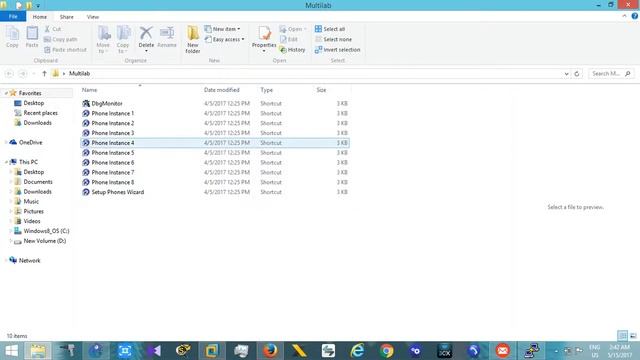The width and height of the screenshot is (640, 360).
Task: Launch Google Chrome from the taskbar
Action: [x=387, y=351]
